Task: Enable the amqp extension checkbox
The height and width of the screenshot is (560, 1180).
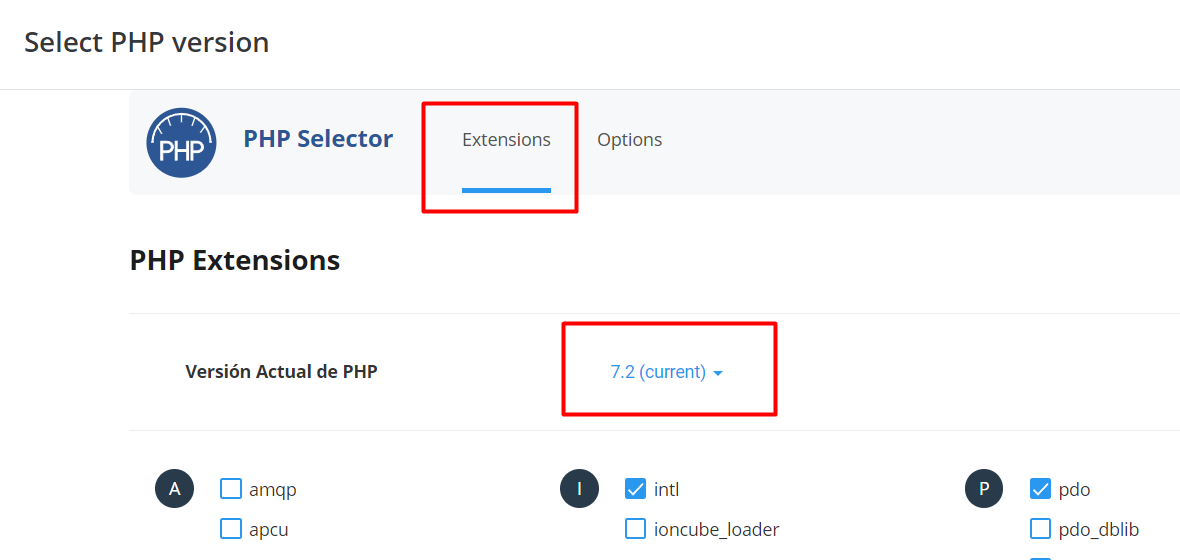Action: click(231, 489)
